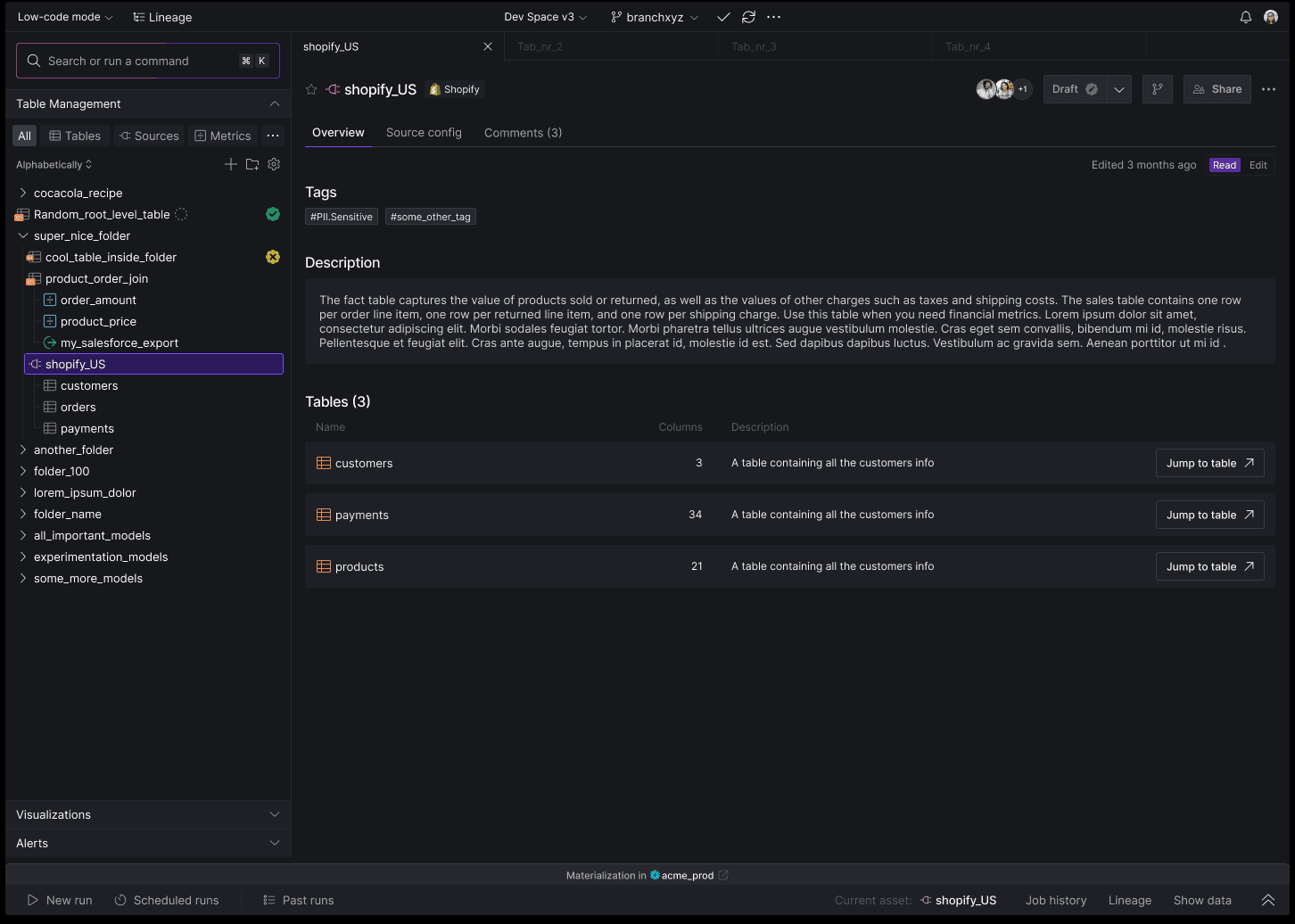Expand the bottom panel with double chevron
Viewport: 1295px width, 924px height.
tap(1267, 900)
